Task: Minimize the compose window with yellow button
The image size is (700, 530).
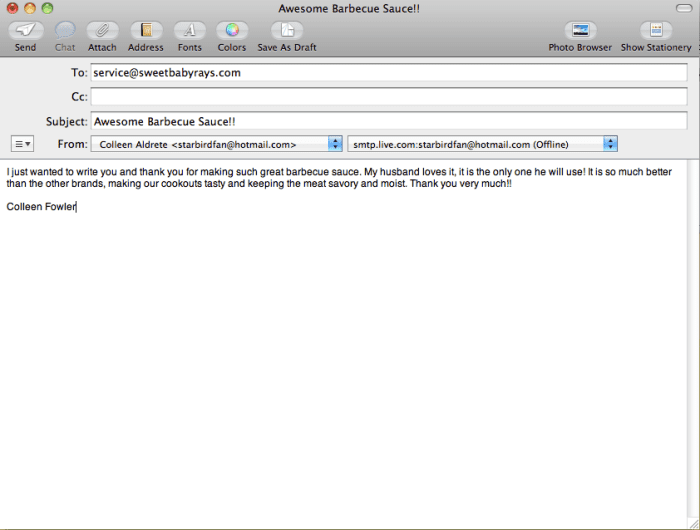Action: 30,8
